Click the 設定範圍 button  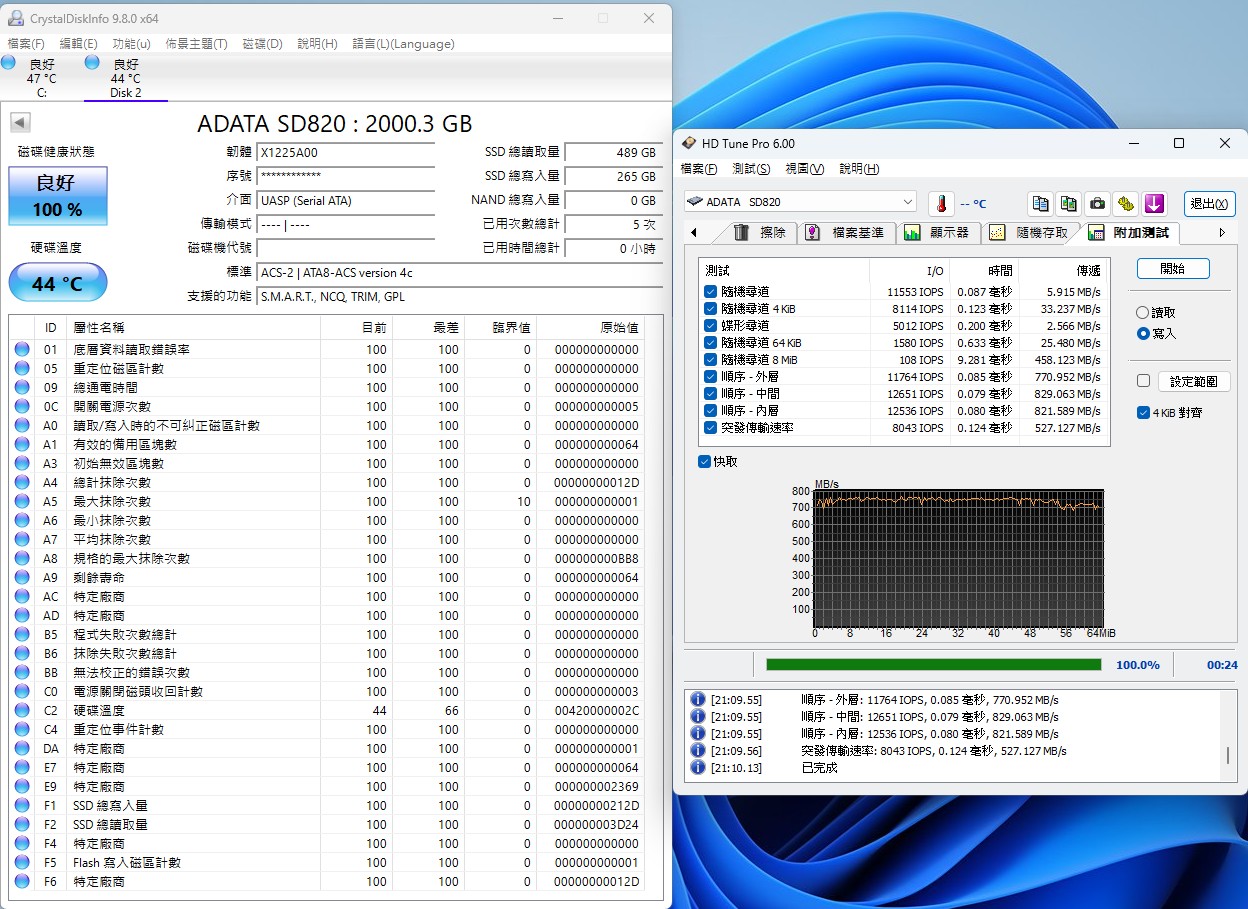1194,381
